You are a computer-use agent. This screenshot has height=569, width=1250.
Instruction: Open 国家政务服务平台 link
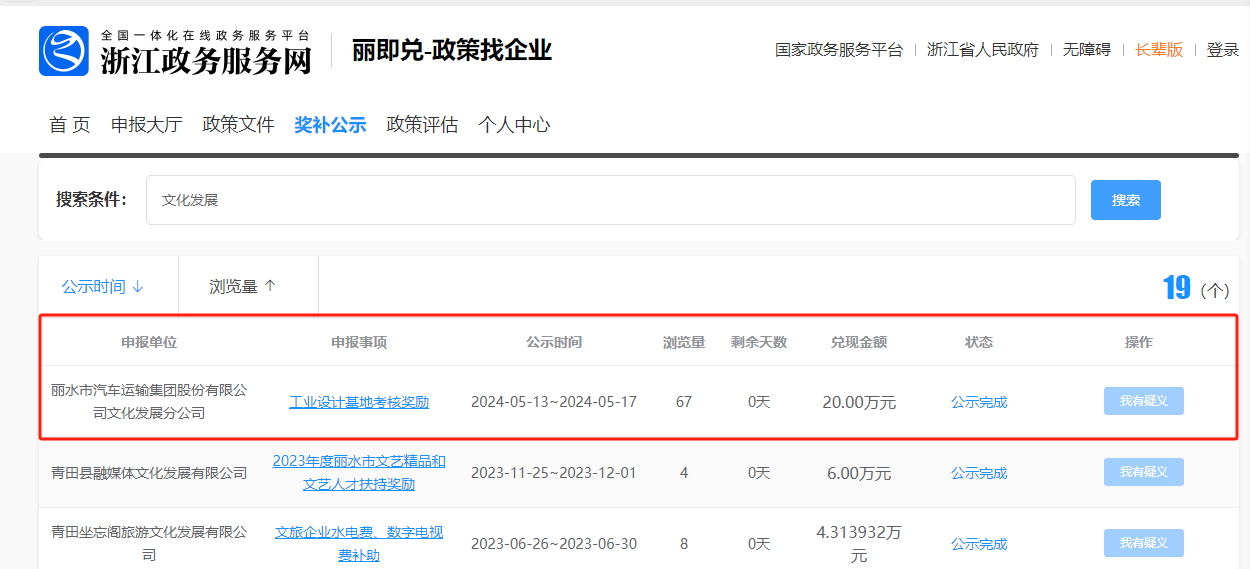click(838, 50)
